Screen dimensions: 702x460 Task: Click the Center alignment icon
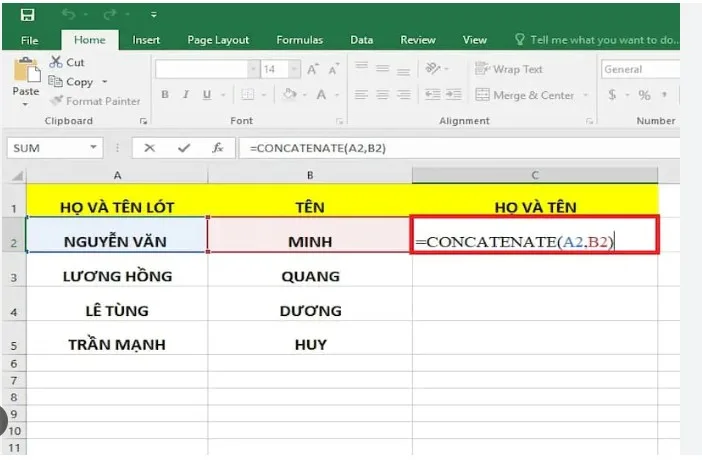[x=382, y=95]
